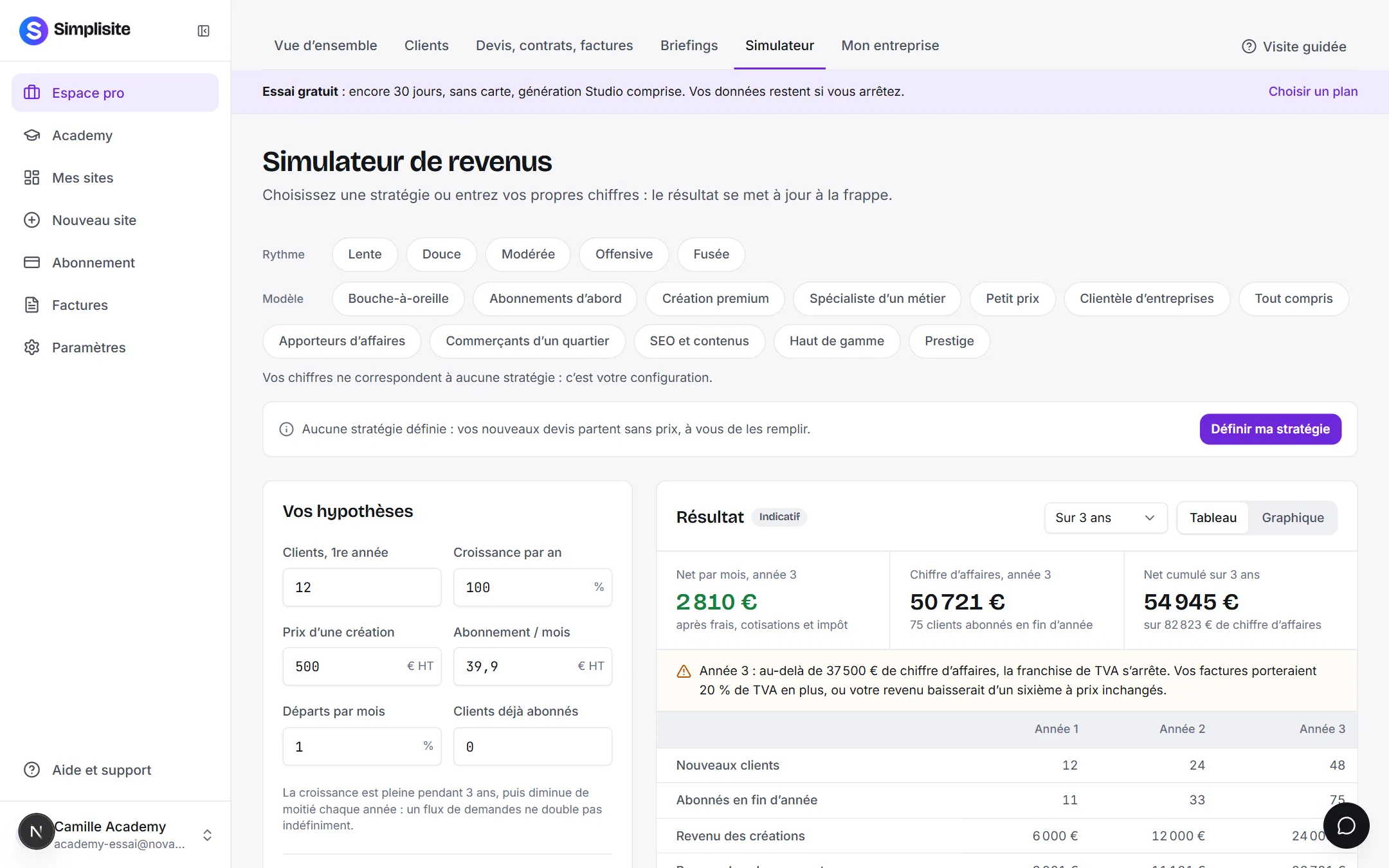
Task: Select the Prestige model chip
Action: click(x=949, y=341)
